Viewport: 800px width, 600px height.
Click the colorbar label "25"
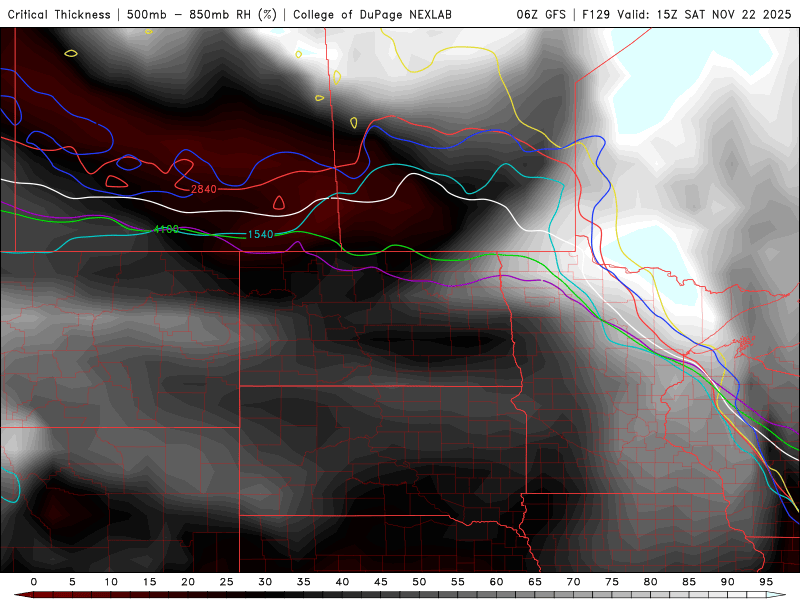point(227,582)
